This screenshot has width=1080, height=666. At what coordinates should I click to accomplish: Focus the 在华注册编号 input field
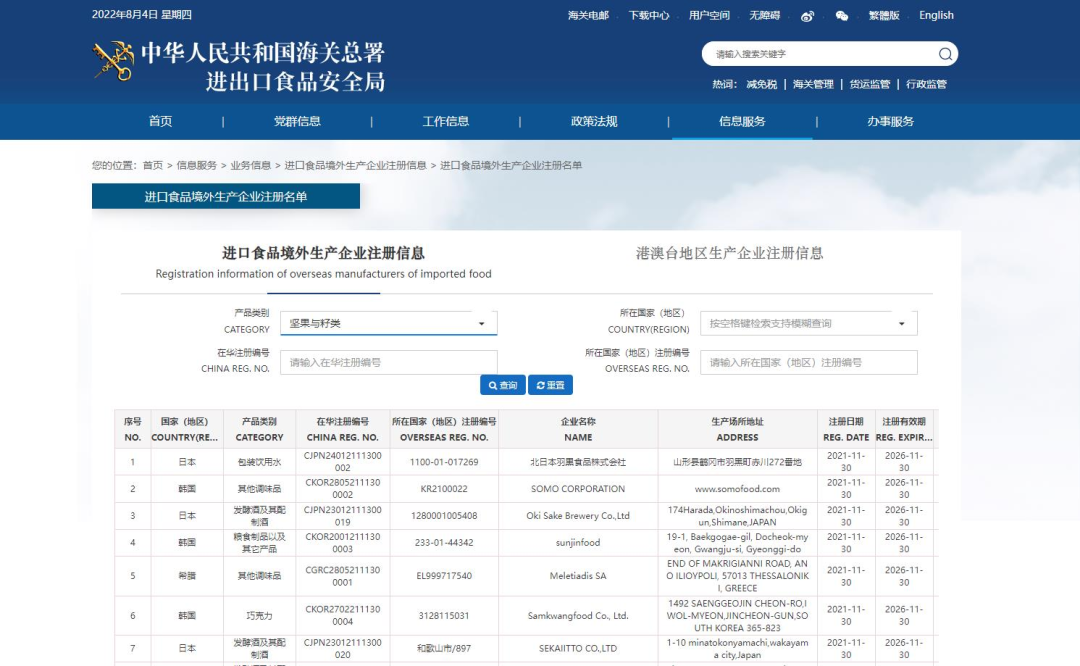388,362
